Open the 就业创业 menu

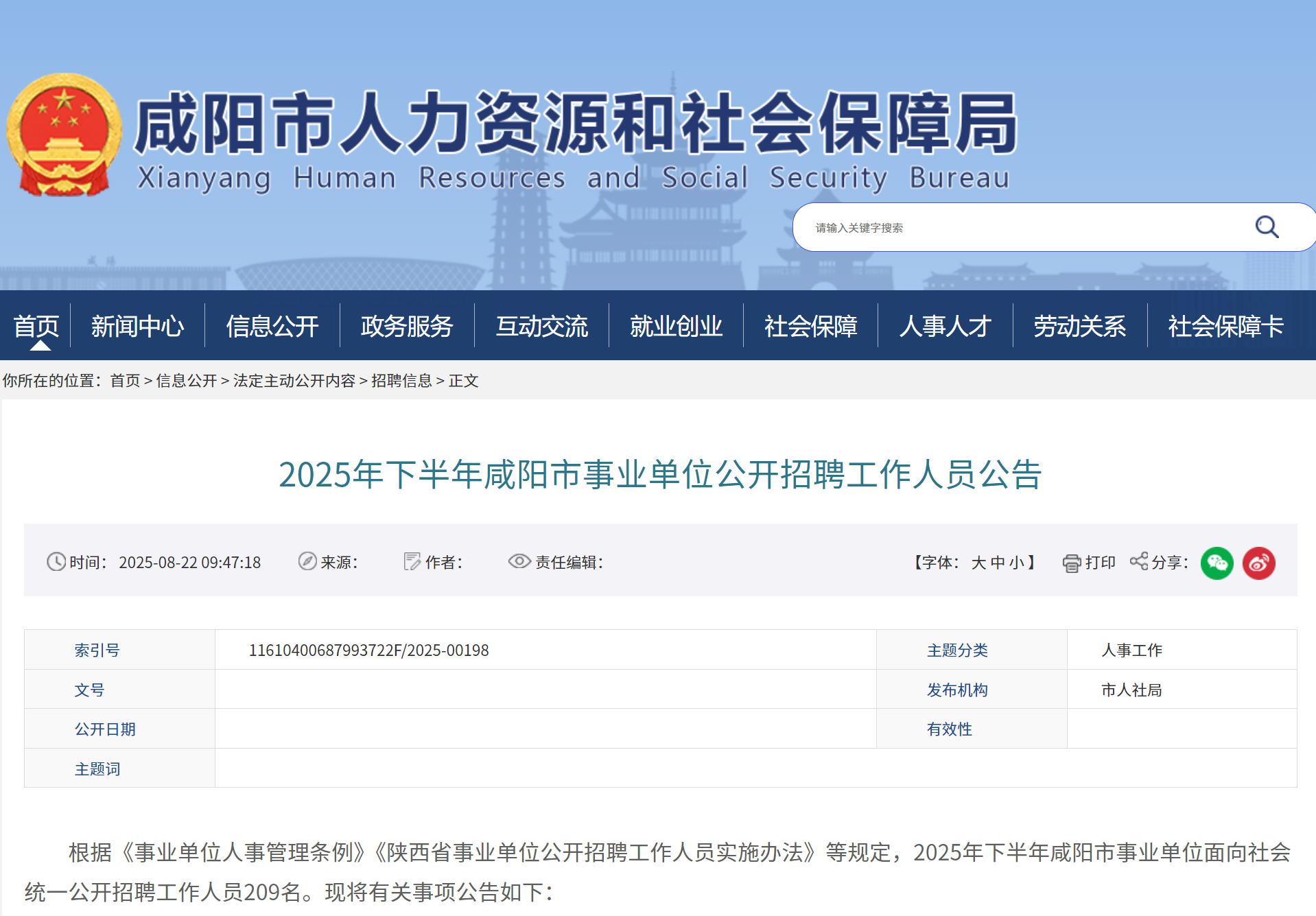(677, 326)
